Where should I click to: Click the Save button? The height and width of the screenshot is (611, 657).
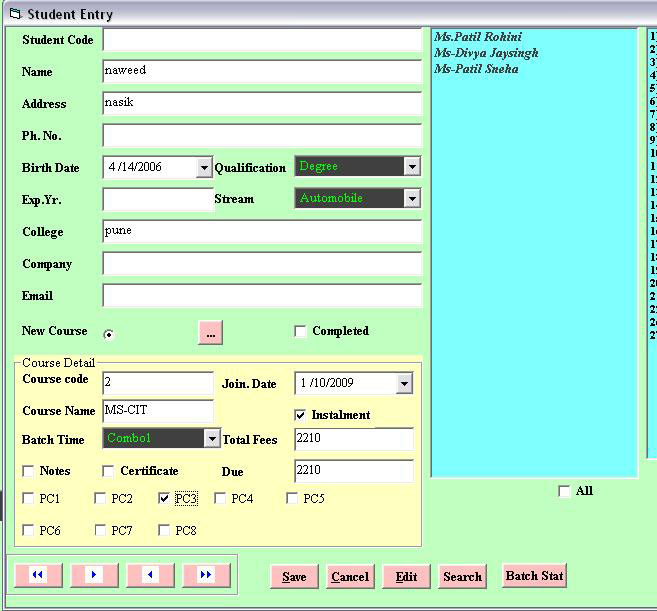point(294,577)
